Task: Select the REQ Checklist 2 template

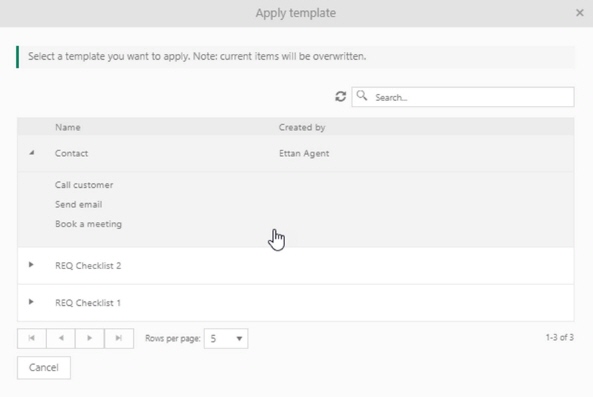Action: pyautogui.click(x=88, y=265)
